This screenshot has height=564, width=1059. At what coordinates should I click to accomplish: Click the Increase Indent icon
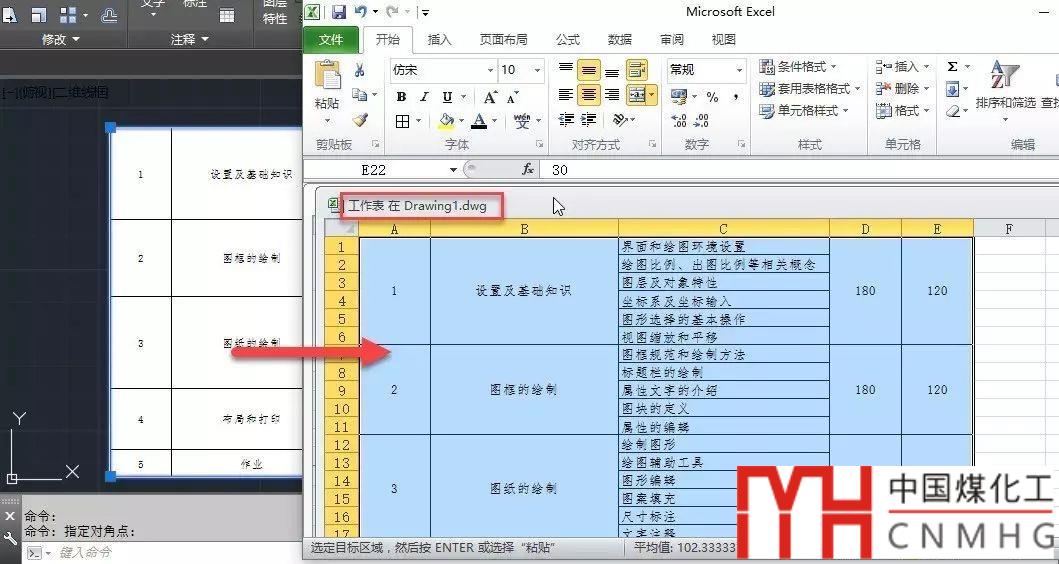tap(589, 120)
